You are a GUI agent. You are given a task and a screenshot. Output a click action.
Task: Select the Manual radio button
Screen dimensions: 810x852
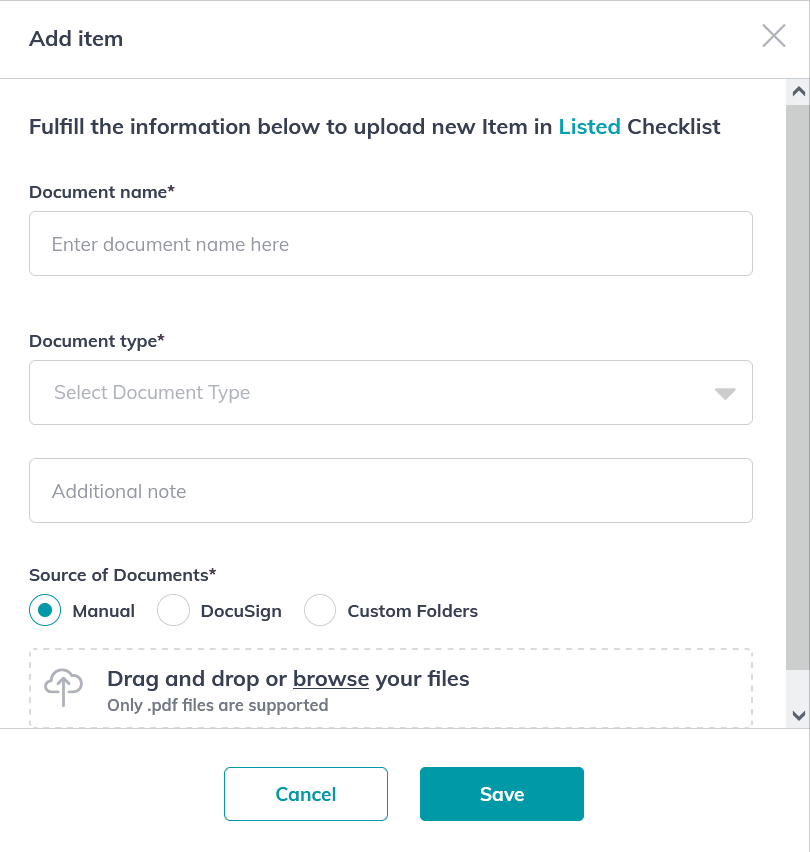coord(45,610)
